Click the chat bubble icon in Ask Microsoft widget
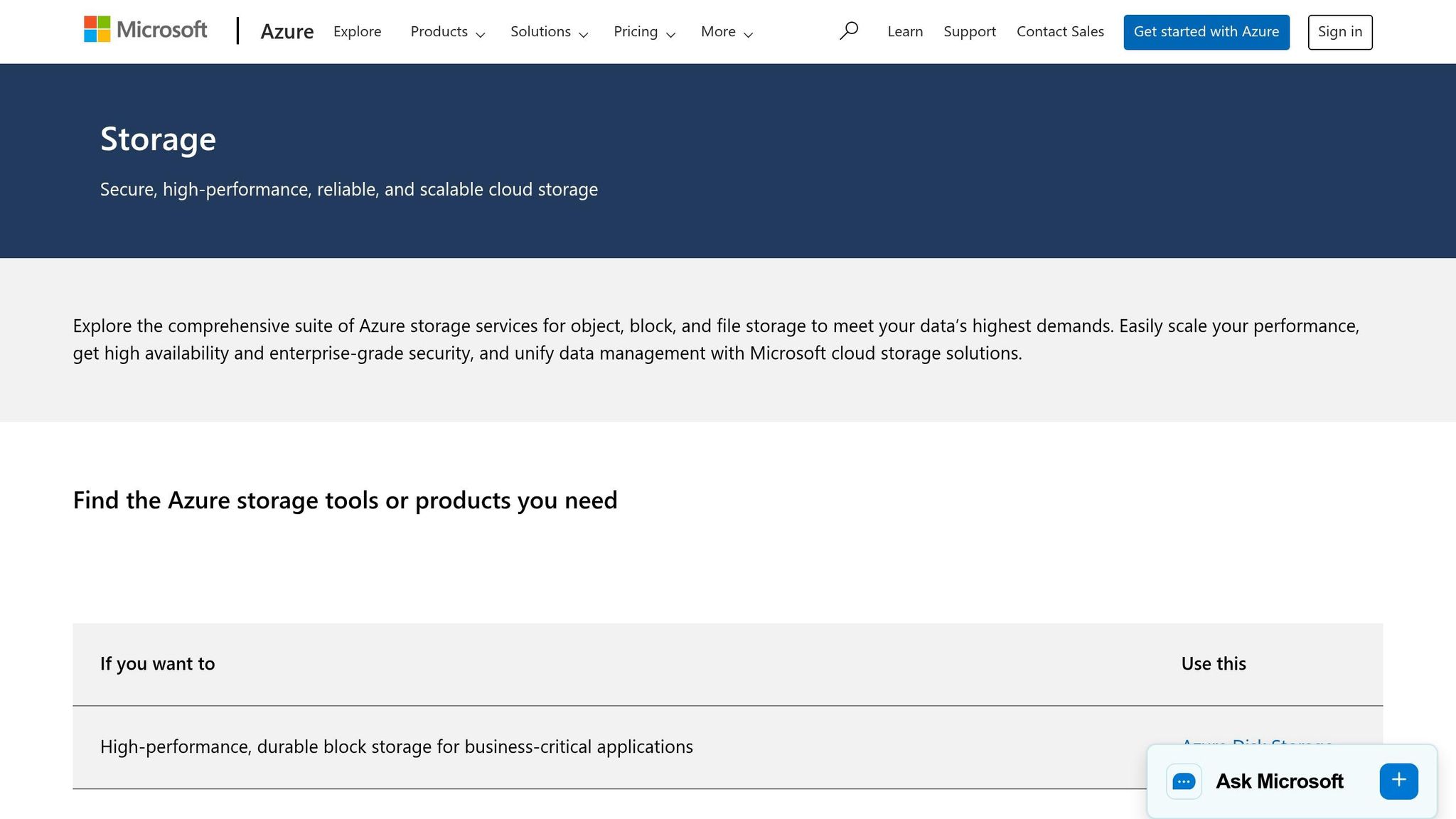The height and width of the screenshot is (819, 1456). click(1183, 781)
